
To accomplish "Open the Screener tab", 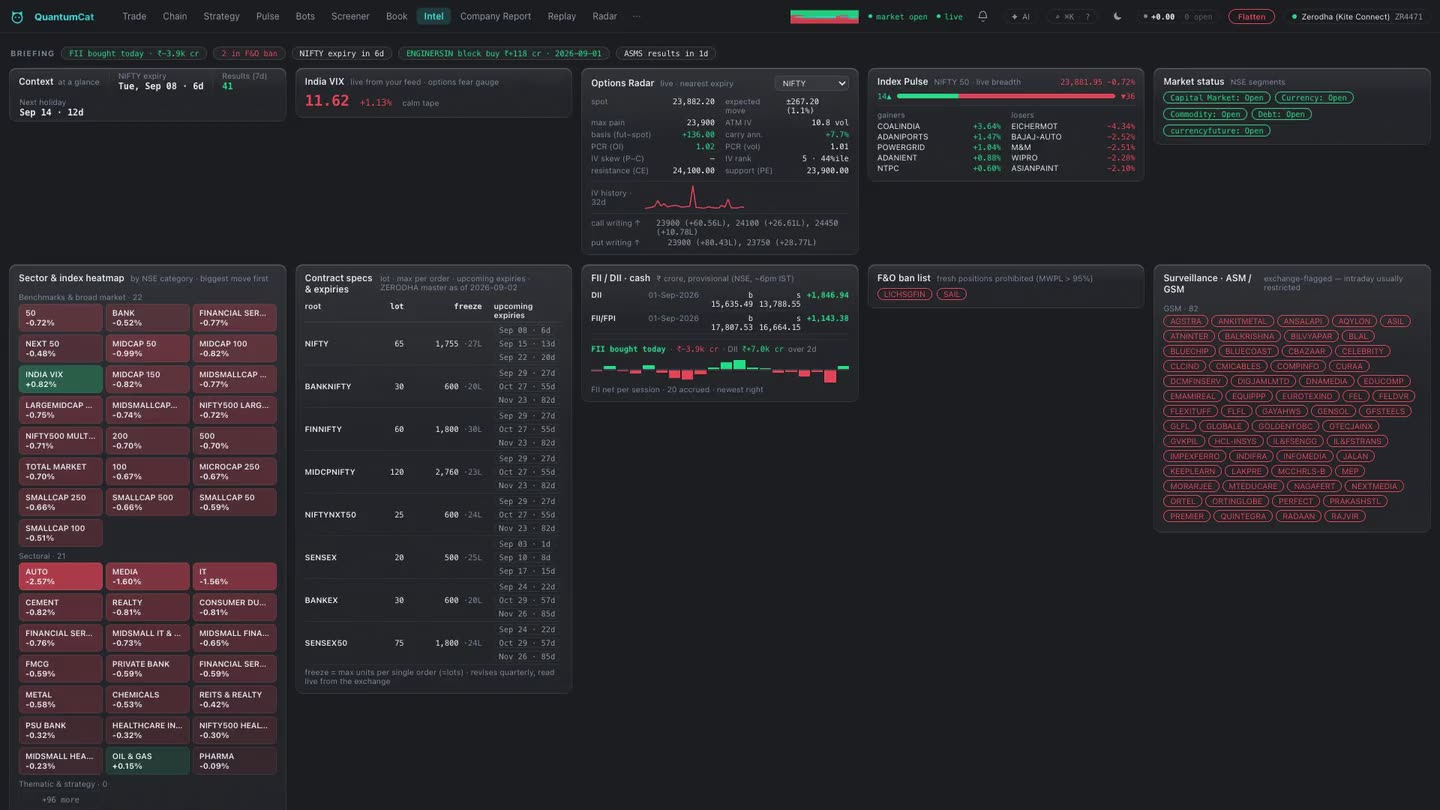I will pos(350,16).
